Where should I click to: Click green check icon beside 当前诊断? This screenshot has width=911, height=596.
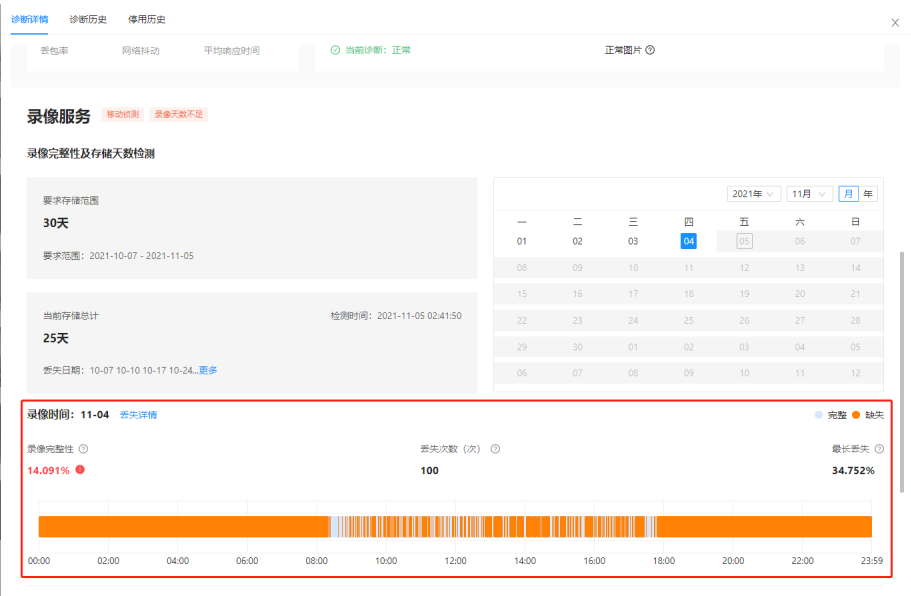point(336,49)
